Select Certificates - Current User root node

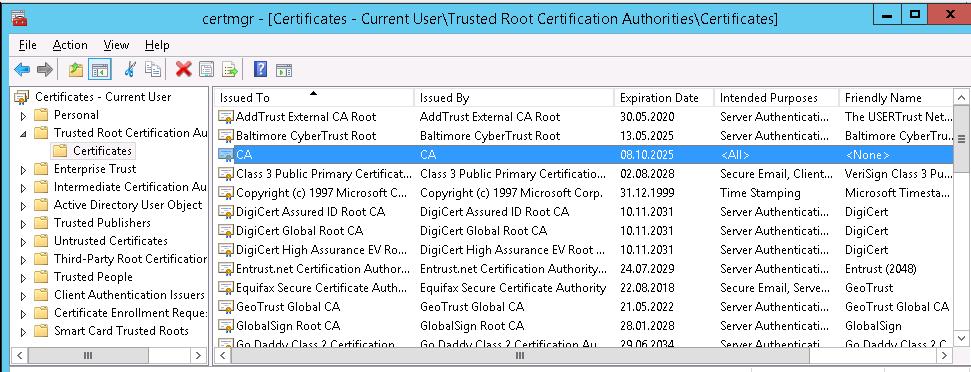point(103,97)
